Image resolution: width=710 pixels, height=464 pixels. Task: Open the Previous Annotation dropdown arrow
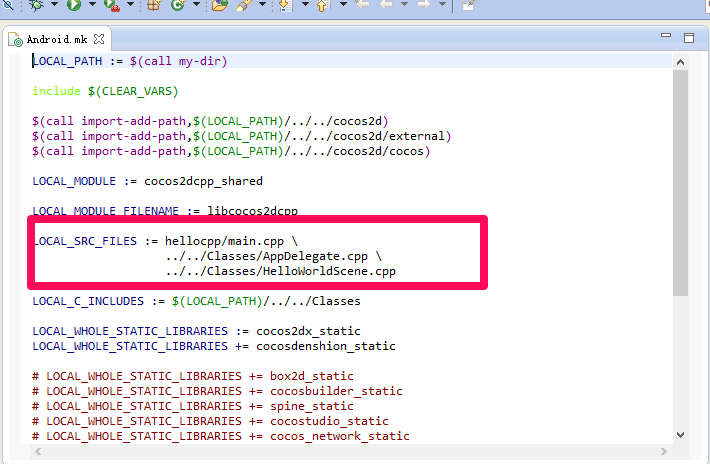tap(343, 5)
